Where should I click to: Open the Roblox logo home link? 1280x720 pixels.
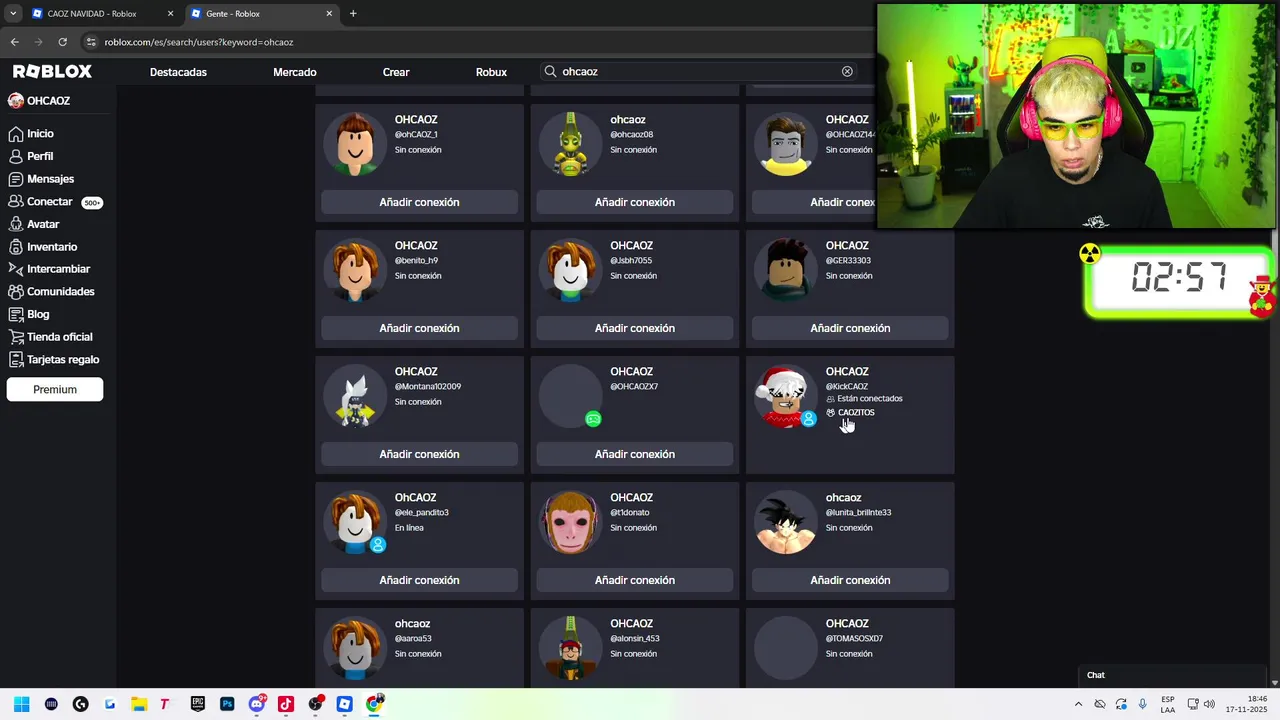click(52, 71)
